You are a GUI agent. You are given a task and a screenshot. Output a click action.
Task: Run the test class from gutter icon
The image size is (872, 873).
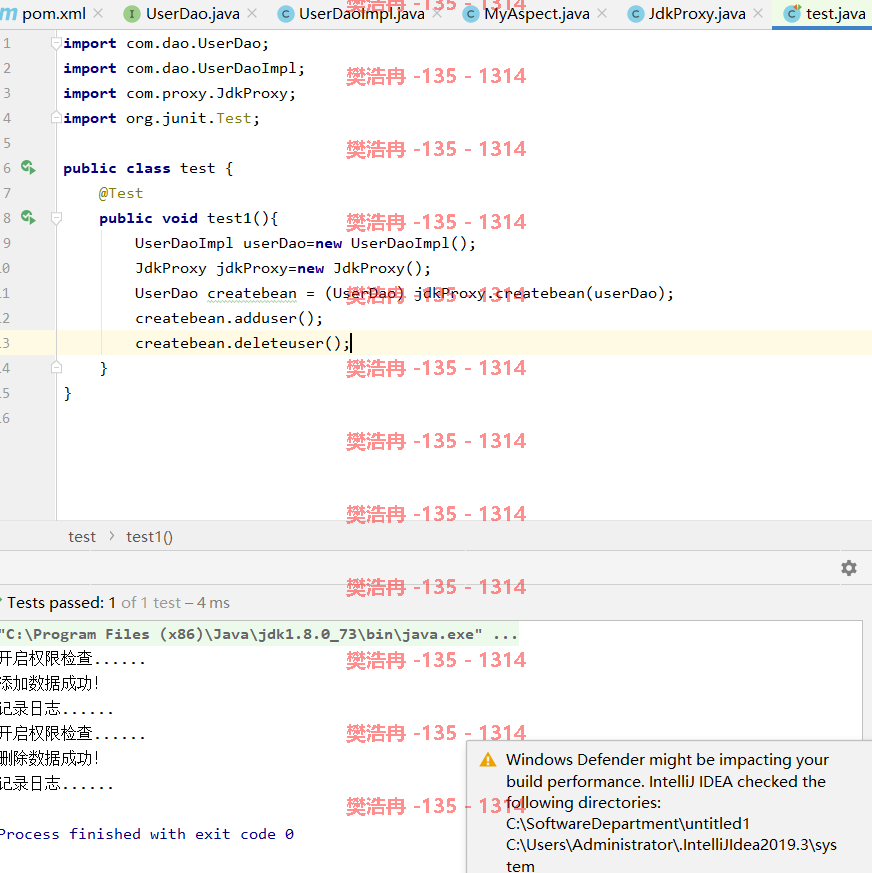[28, 167]
